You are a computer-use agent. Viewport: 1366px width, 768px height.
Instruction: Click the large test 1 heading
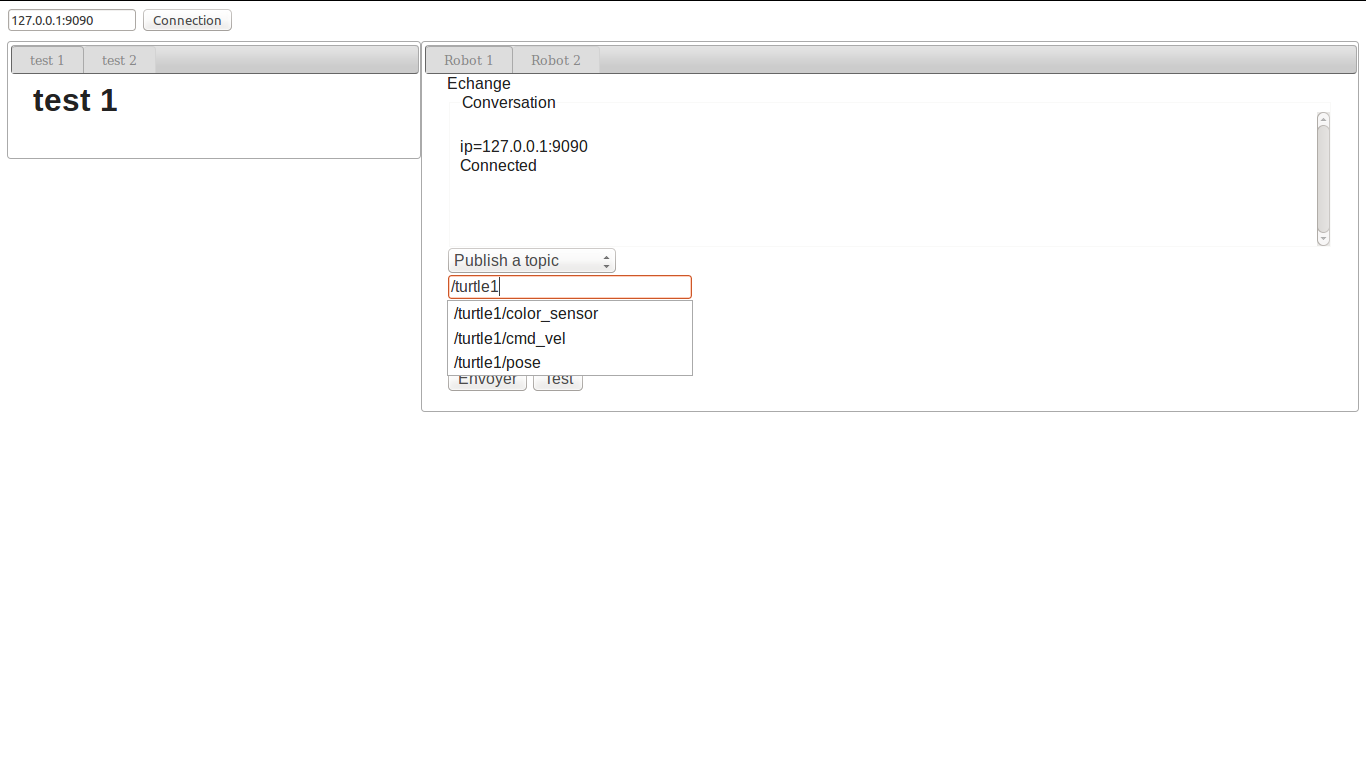[x=75, y=101]
